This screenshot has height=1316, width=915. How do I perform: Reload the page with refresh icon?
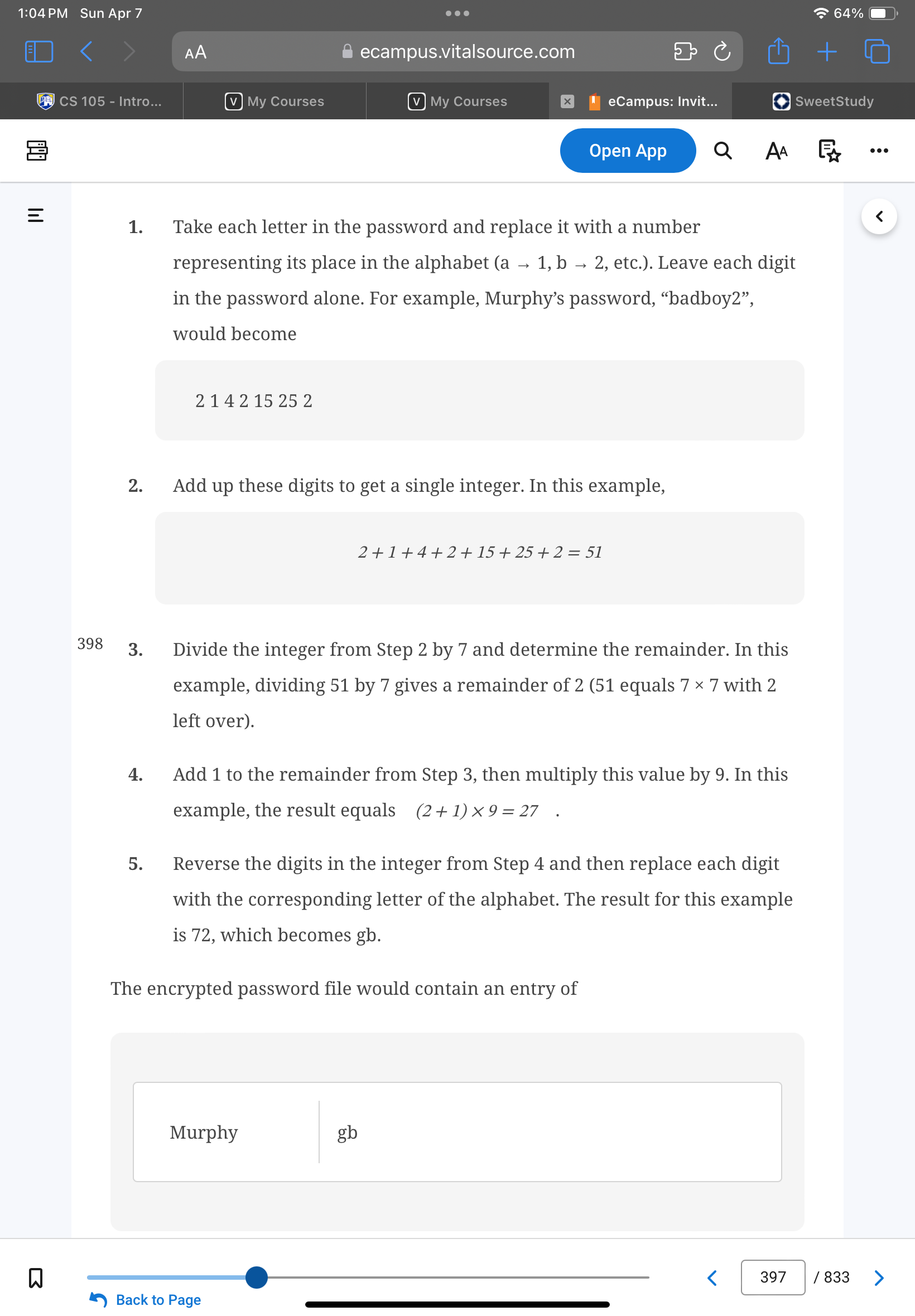point(722,51)
